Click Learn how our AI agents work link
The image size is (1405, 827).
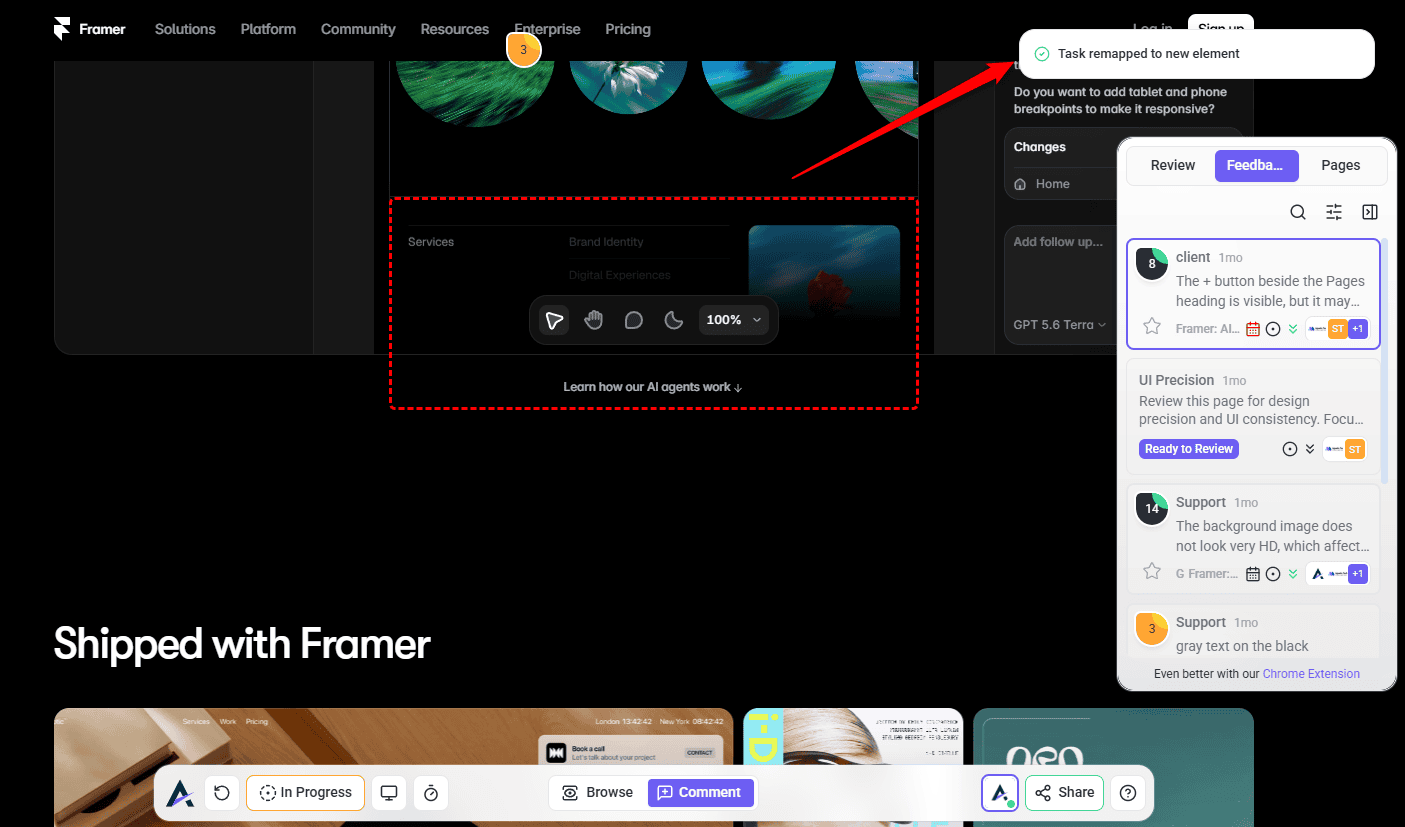(653, 387)
